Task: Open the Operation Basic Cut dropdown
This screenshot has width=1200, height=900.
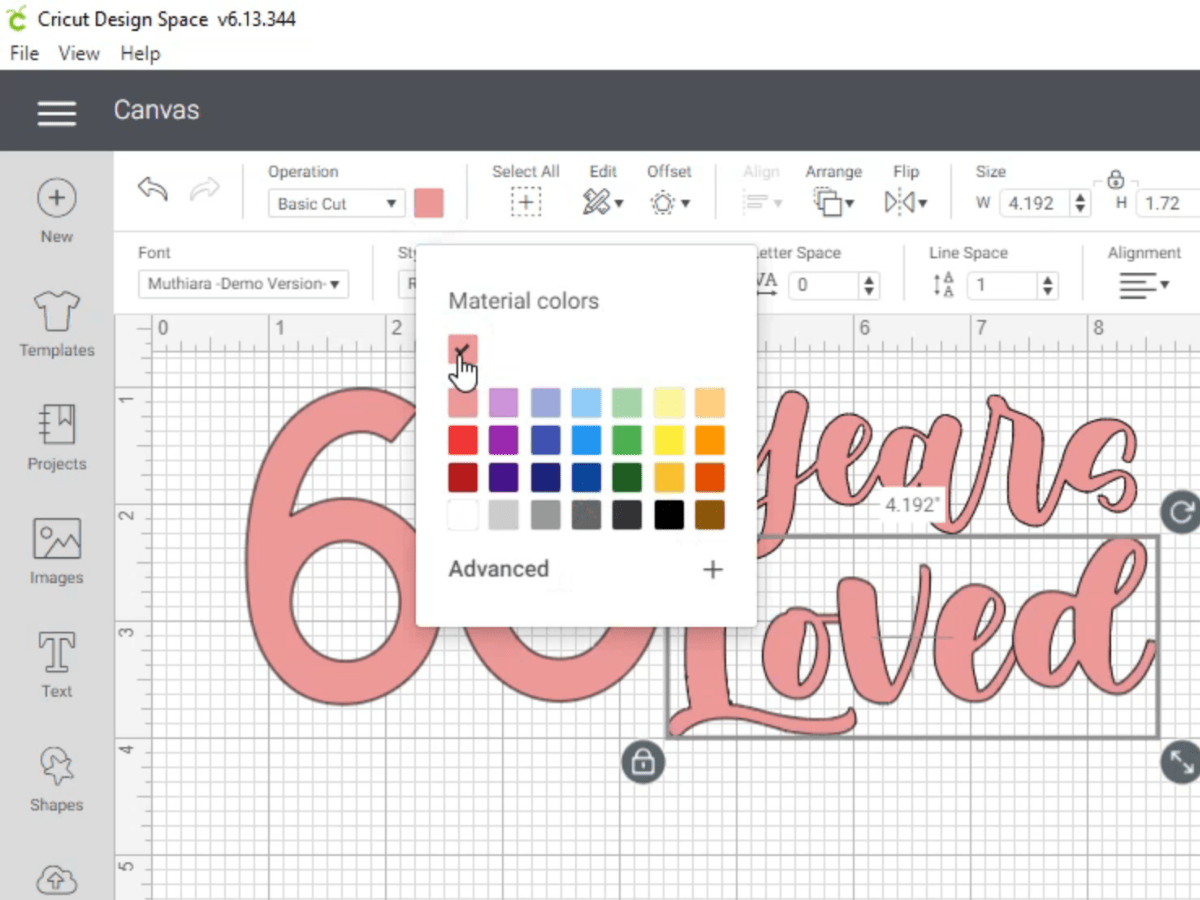Action: coord(337,203)
